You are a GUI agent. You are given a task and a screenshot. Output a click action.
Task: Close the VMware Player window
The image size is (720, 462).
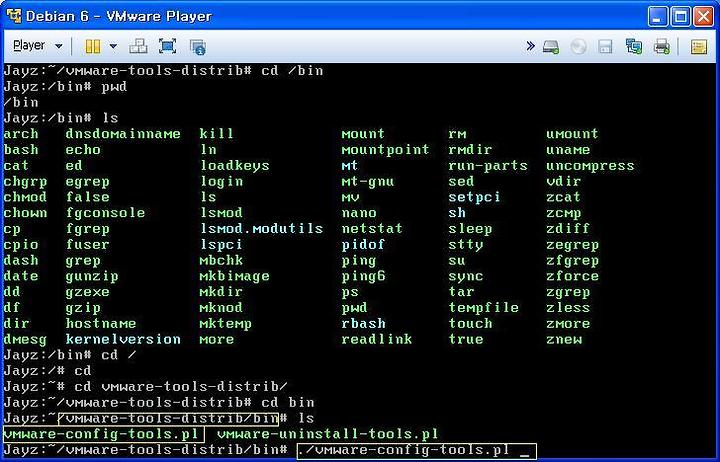pyautogui.click(x=703, y=17)
